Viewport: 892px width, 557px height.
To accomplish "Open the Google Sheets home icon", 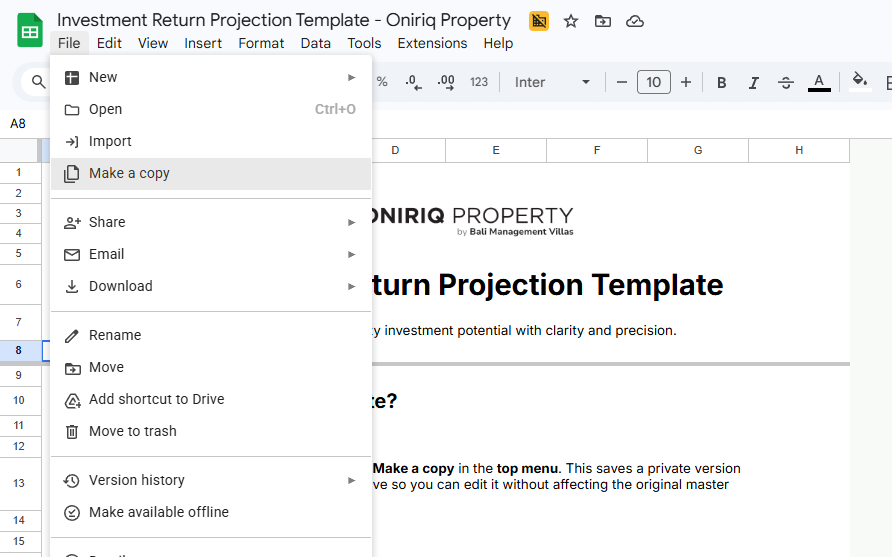I will [x=30, y=30].
